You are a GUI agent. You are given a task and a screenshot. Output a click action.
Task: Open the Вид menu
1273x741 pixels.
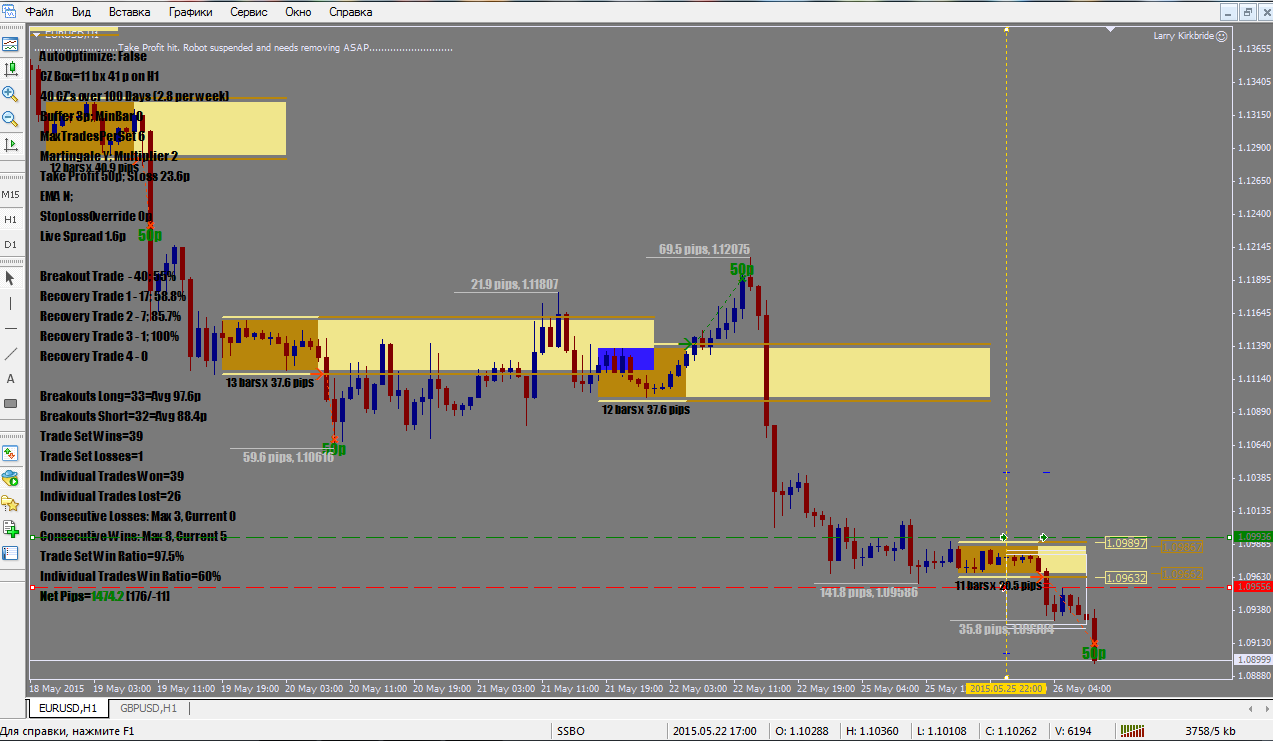[x=82, y=12]
